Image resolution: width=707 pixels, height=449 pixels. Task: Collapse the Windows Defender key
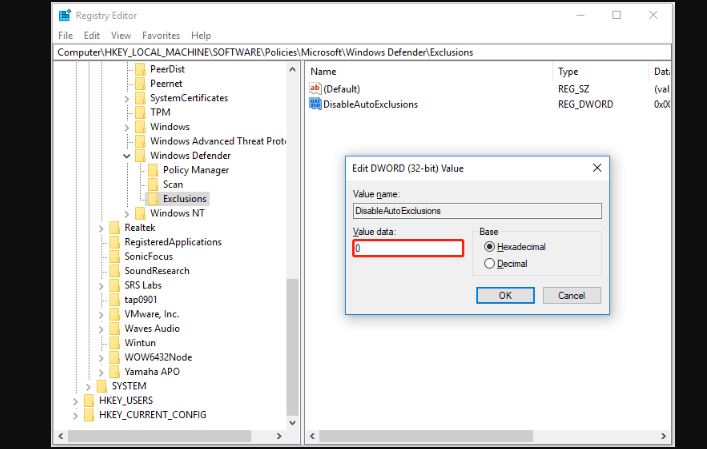pyautogui.click(x=127, y=156)
